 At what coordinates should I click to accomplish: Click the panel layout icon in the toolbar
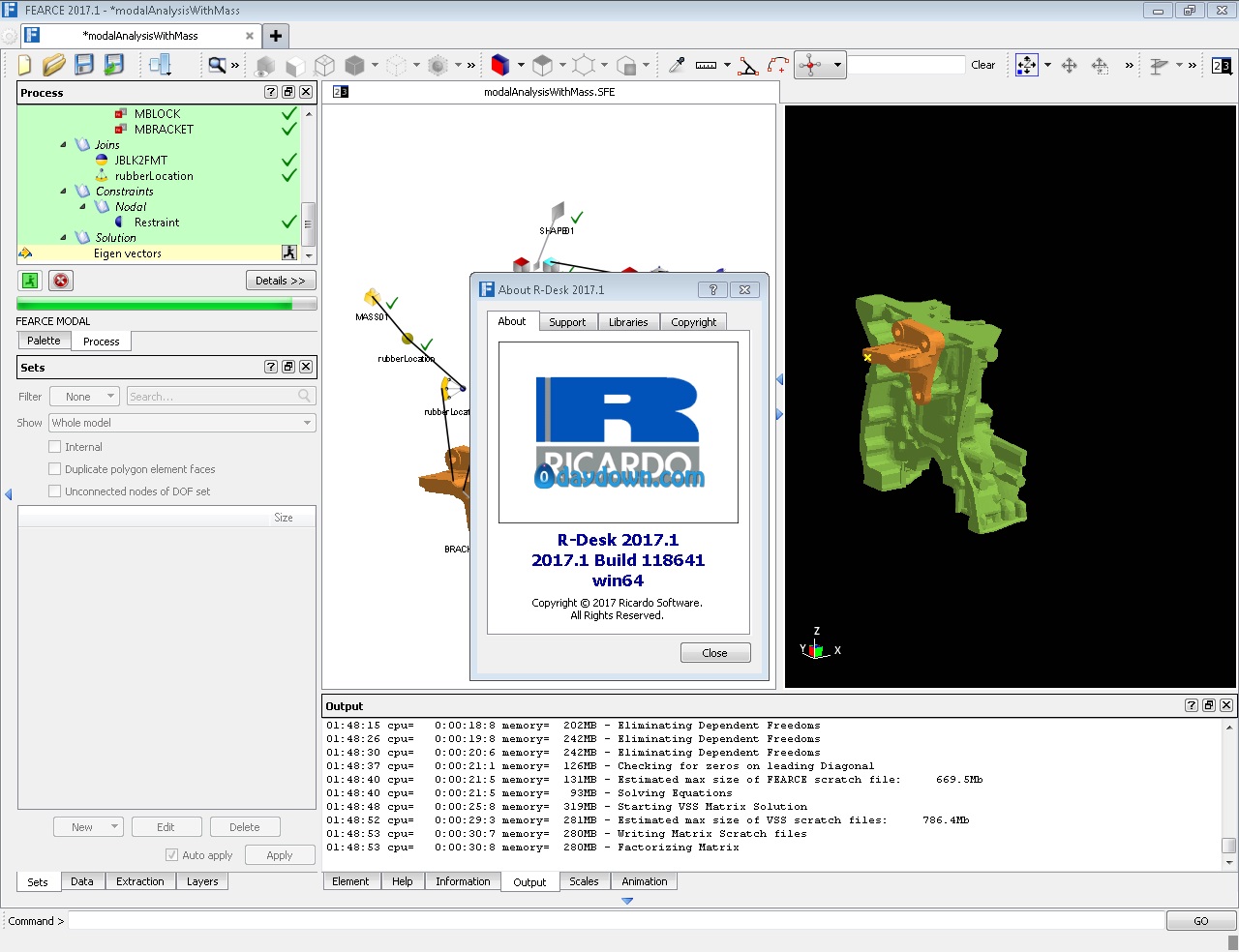pyautogui.click(x=160, y=65)
